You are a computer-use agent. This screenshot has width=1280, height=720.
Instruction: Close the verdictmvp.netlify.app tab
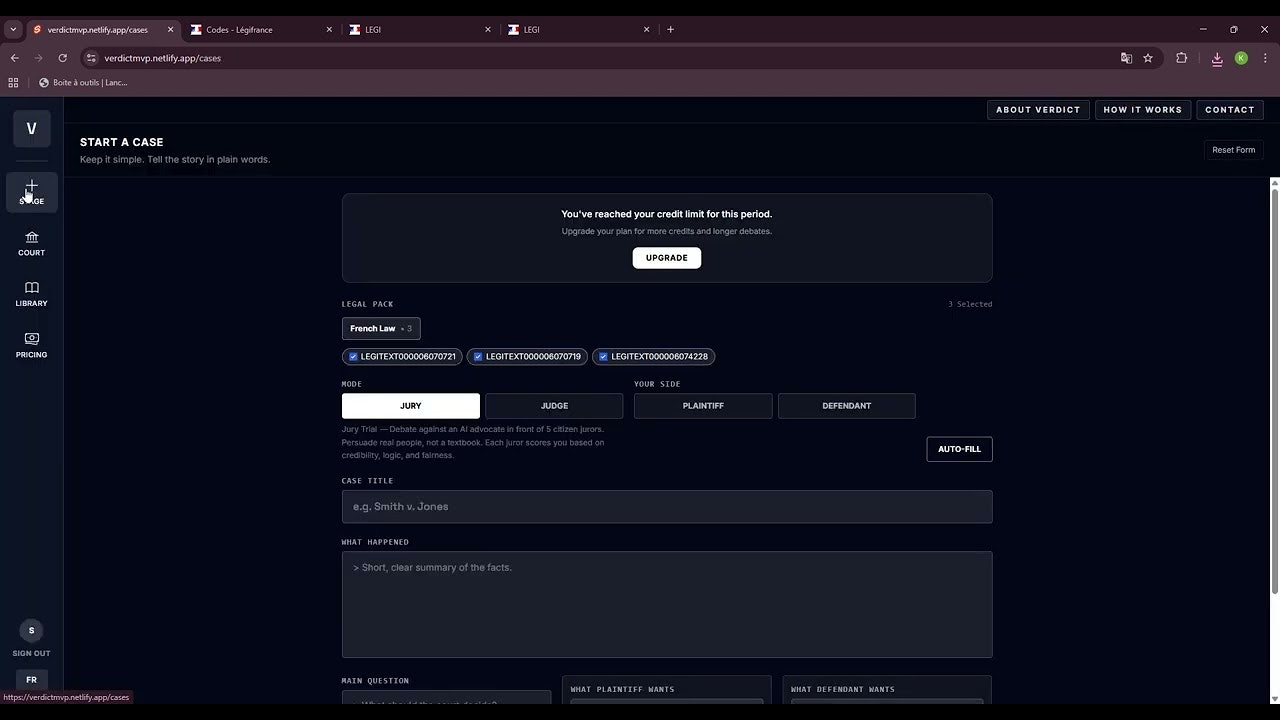point(170,30)
